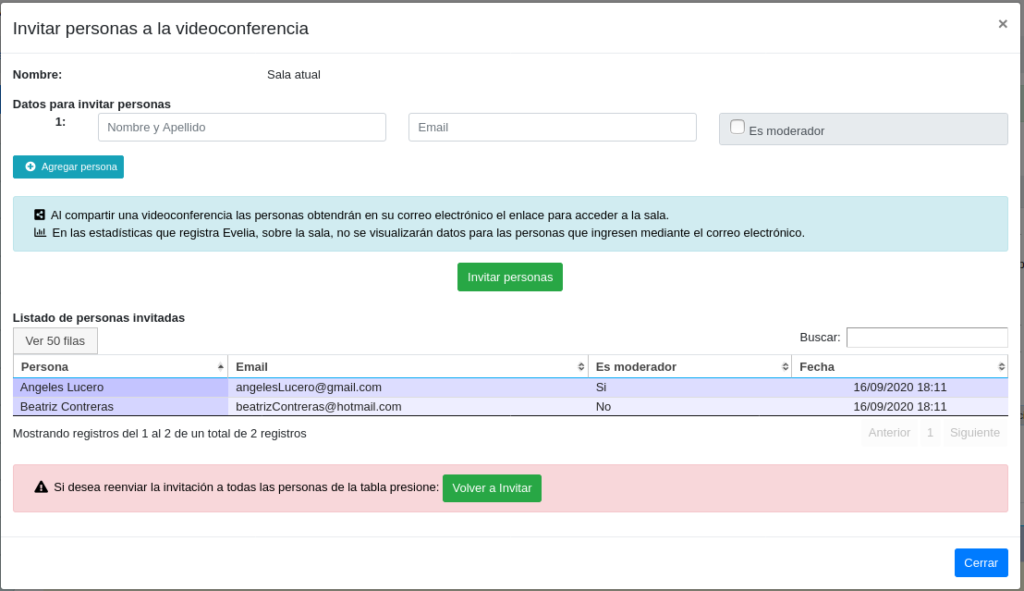
Task: Sort table by Persona column arrow
Action: (x=221, y=367)
